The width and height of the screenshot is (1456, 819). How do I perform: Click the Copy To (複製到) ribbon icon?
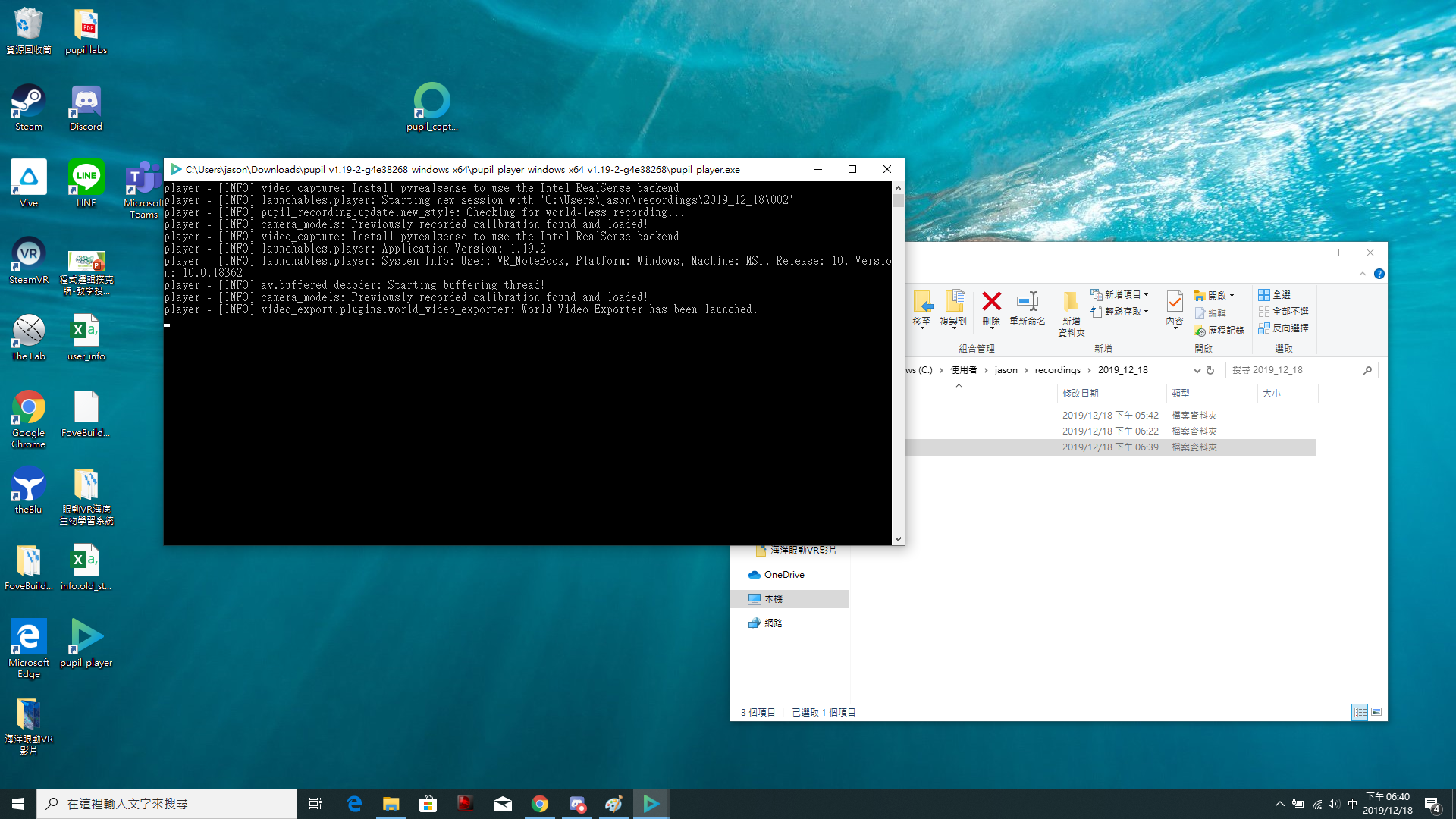click(x=953, y=309)
